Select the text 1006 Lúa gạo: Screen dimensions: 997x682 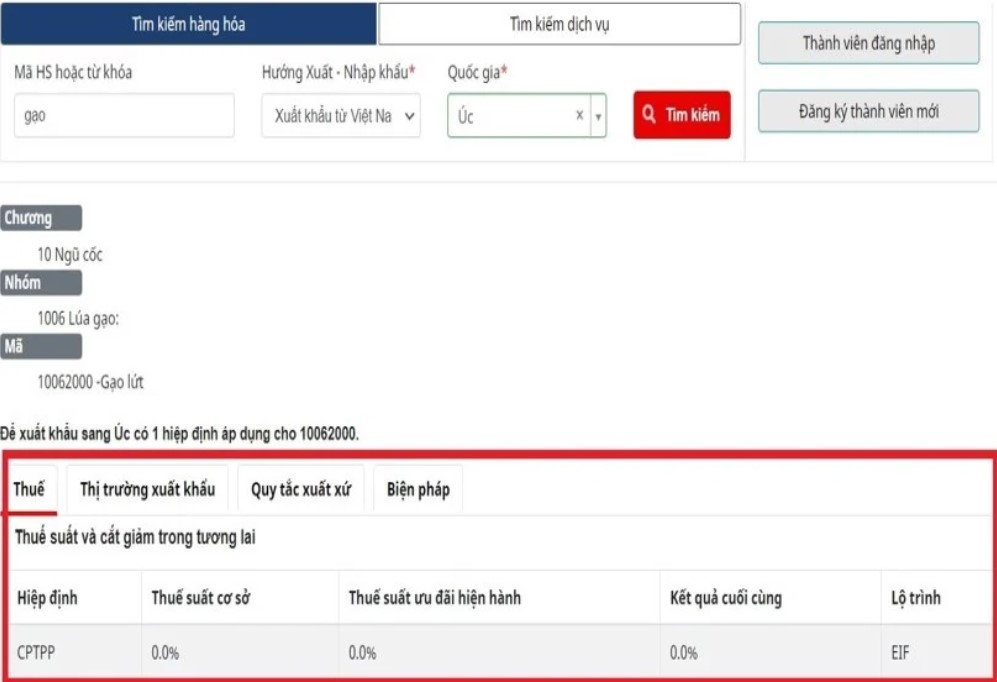(x=78, y=318)
